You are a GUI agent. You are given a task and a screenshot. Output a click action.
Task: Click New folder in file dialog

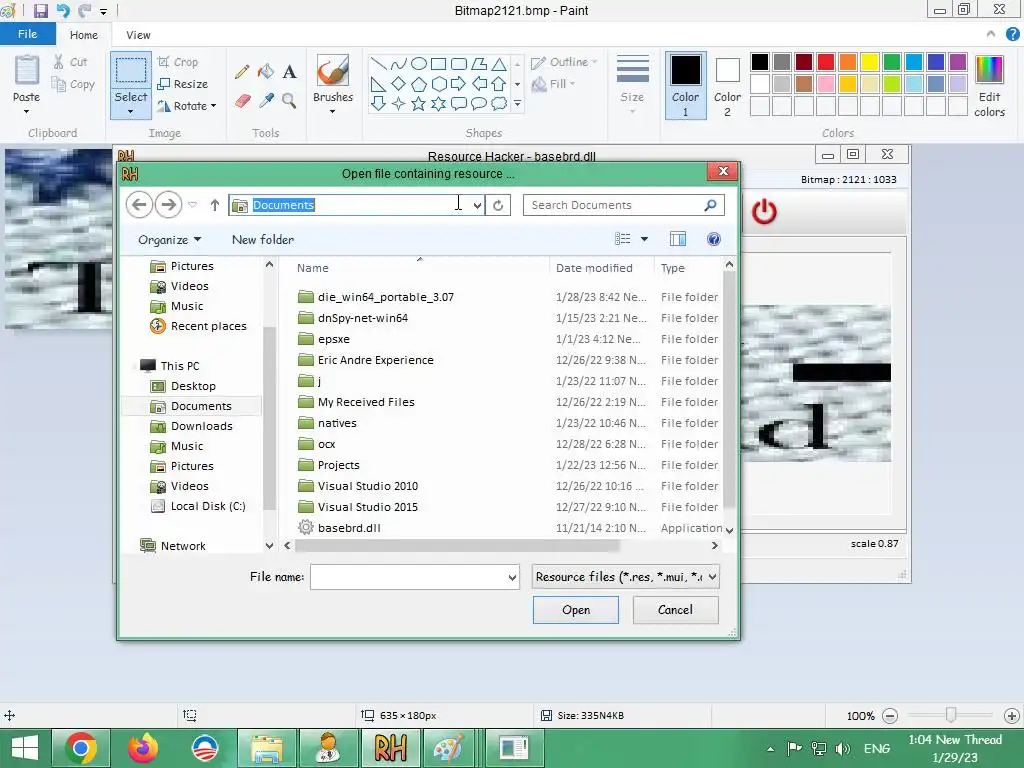tap(263, 240)
